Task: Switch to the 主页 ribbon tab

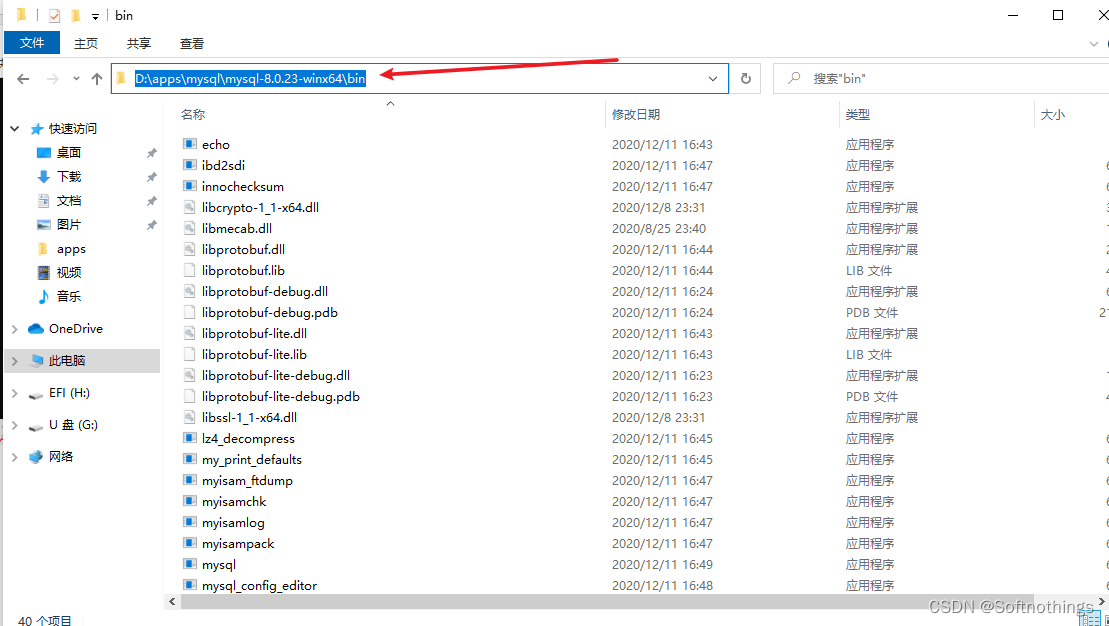Action: click(86, 43)
